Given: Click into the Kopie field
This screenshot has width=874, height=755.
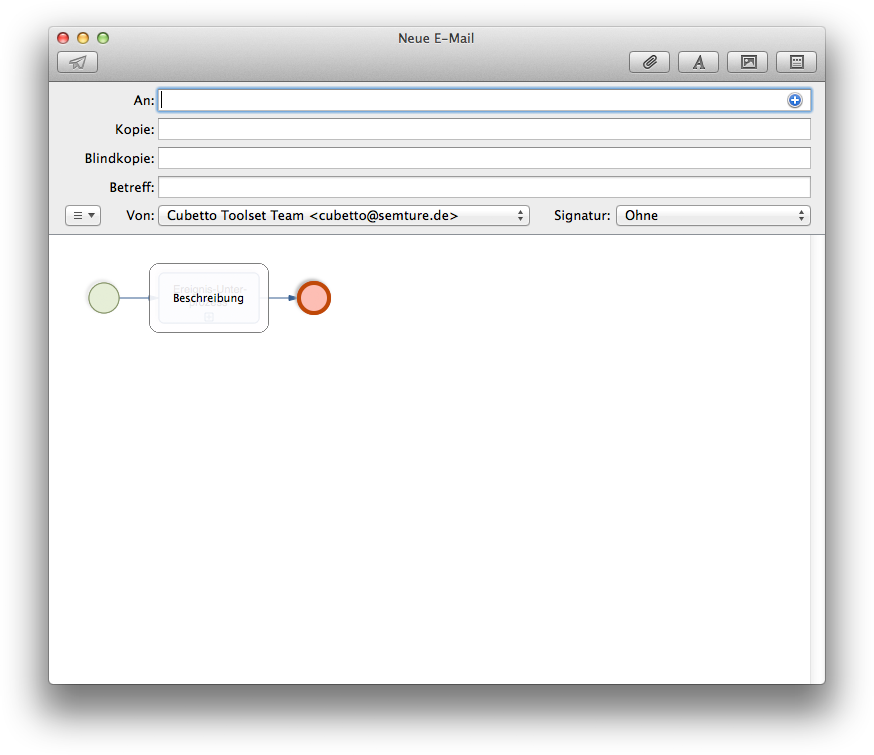Looking at the screenshot, I should (484, 129).
